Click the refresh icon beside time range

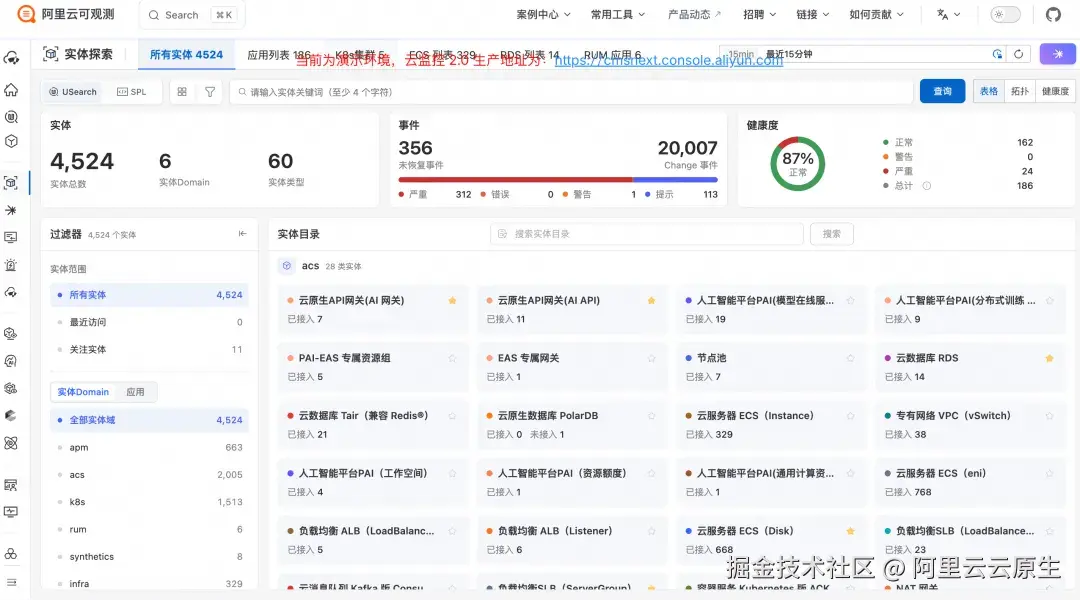tap(1018, 54)
